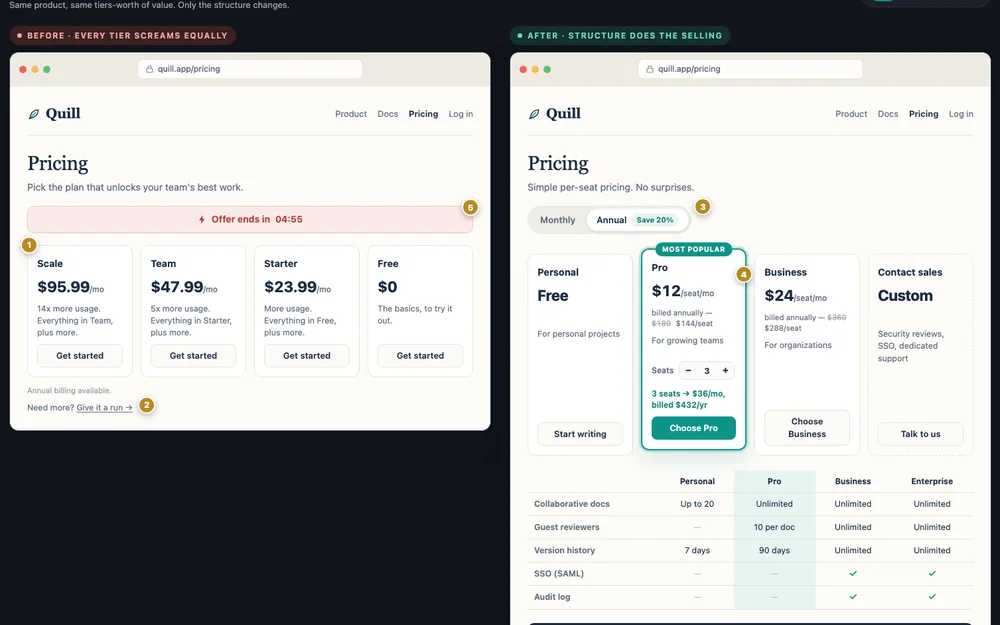The height and width of the screenshot is (625, 1000).
Task: Click the 'SSO (SAML)' row label
Action: coord(559,573)
